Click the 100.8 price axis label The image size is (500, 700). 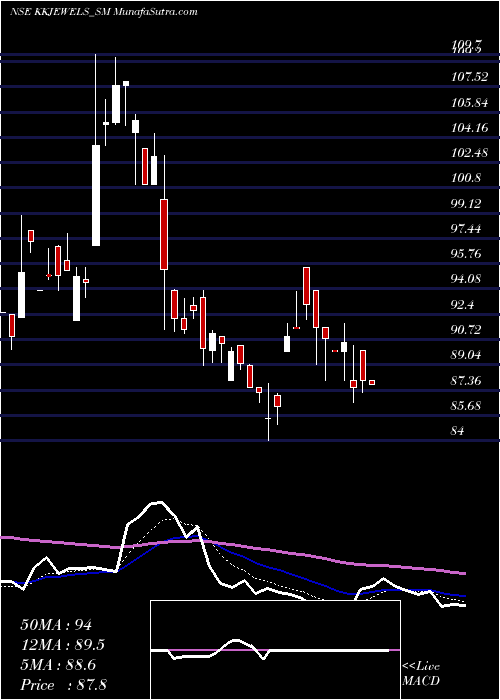coord(467,178)
